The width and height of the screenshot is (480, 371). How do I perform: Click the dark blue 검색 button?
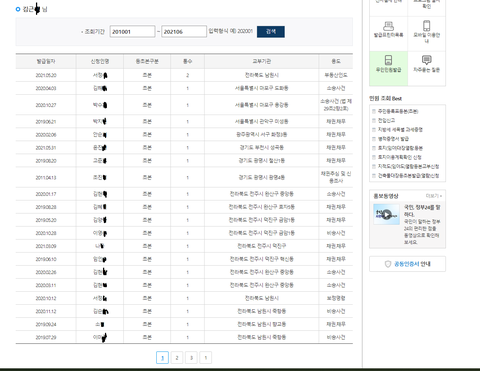271,32
